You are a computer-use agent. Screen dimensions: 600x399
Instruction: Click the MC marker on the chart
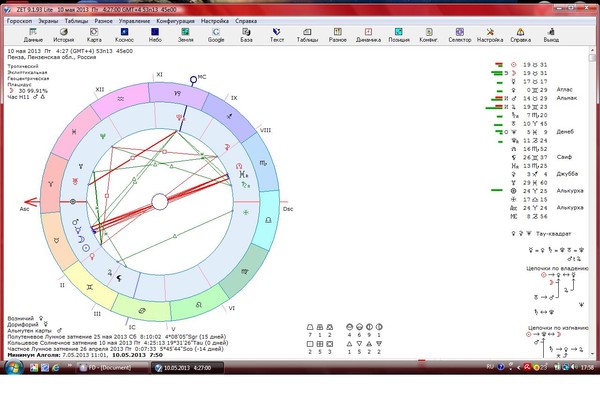coord(194,80)
